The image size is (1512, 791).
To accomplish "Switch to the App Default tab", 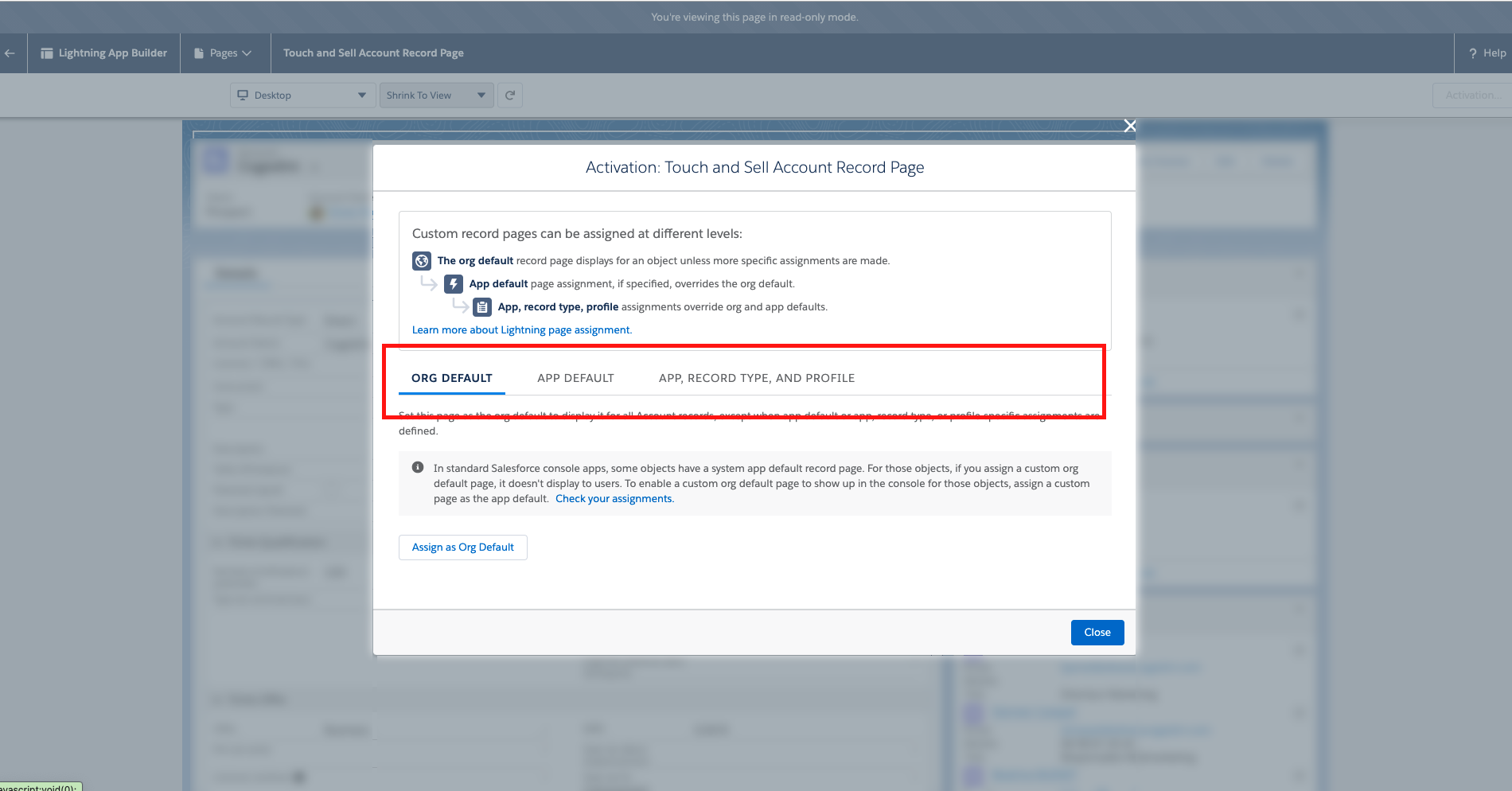I will click(576, 378).
